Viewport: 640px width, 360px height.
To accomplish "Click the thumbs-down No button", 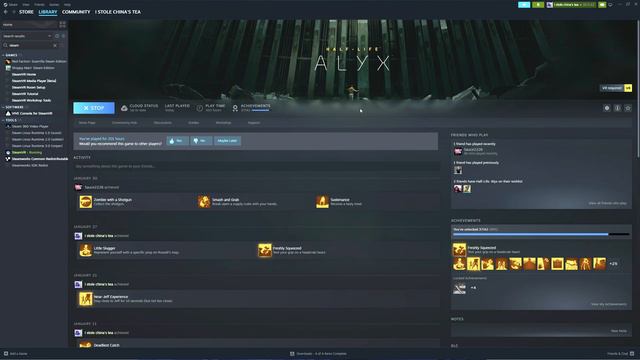I will pos(201,141).
